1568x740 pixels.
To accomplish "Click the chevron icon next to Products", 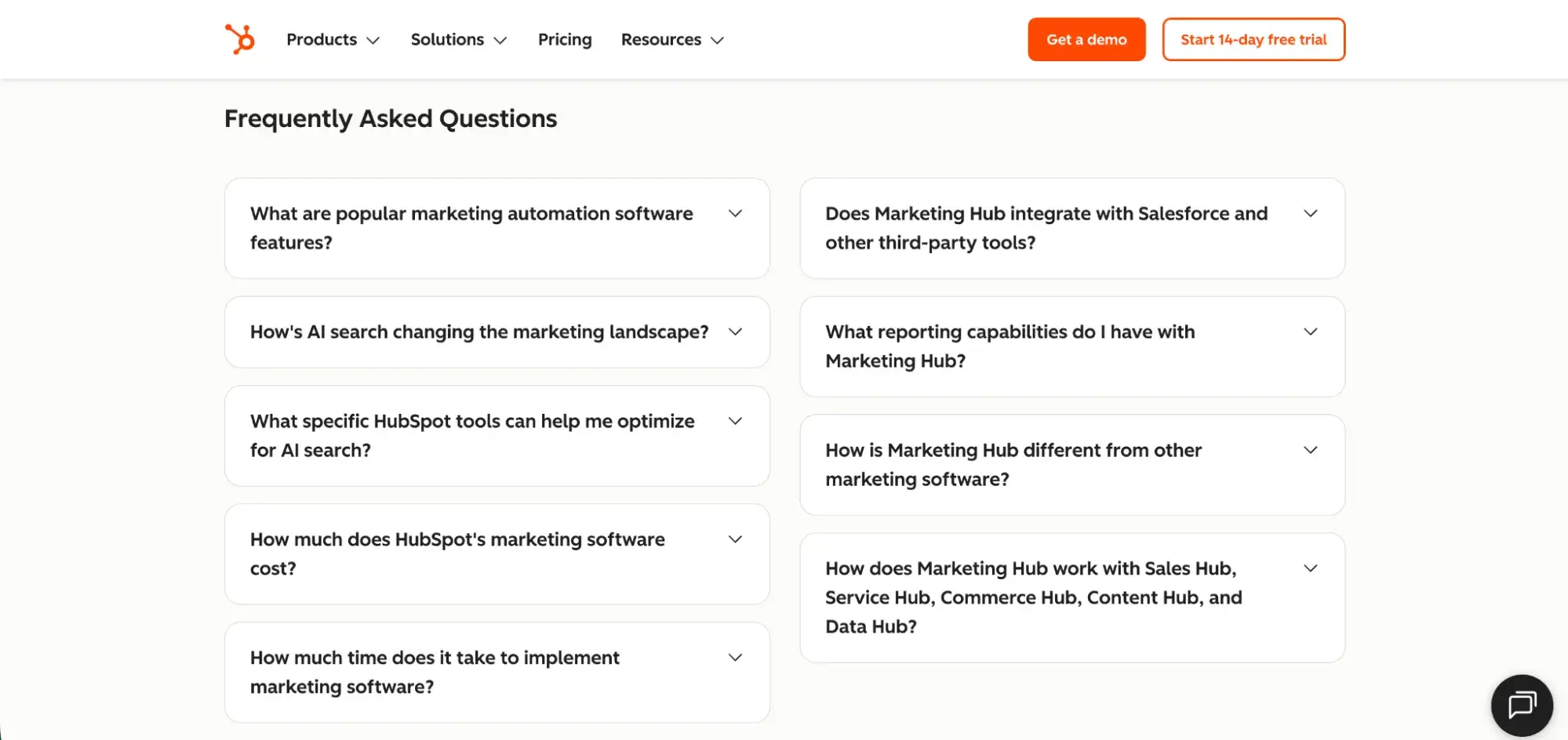I will (374, 40).
